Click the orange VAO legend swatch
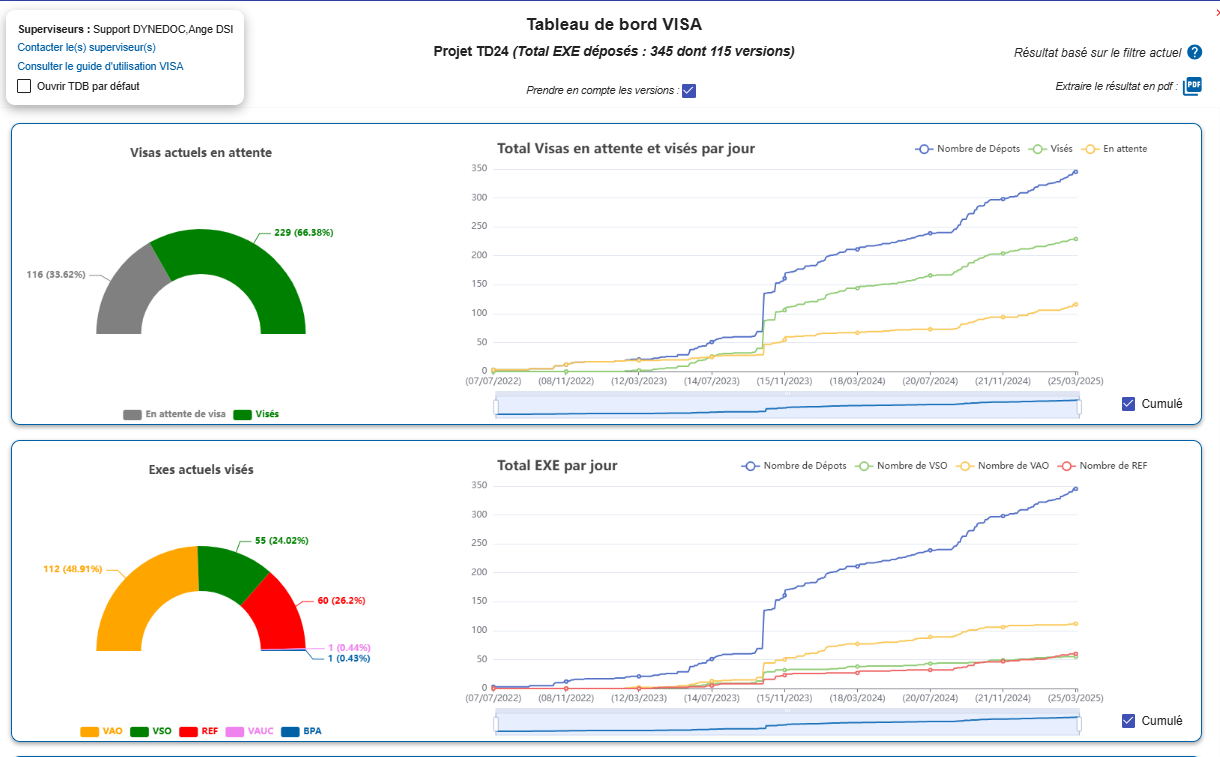This screenshot has height=757, width=1220. coord(89,731)
